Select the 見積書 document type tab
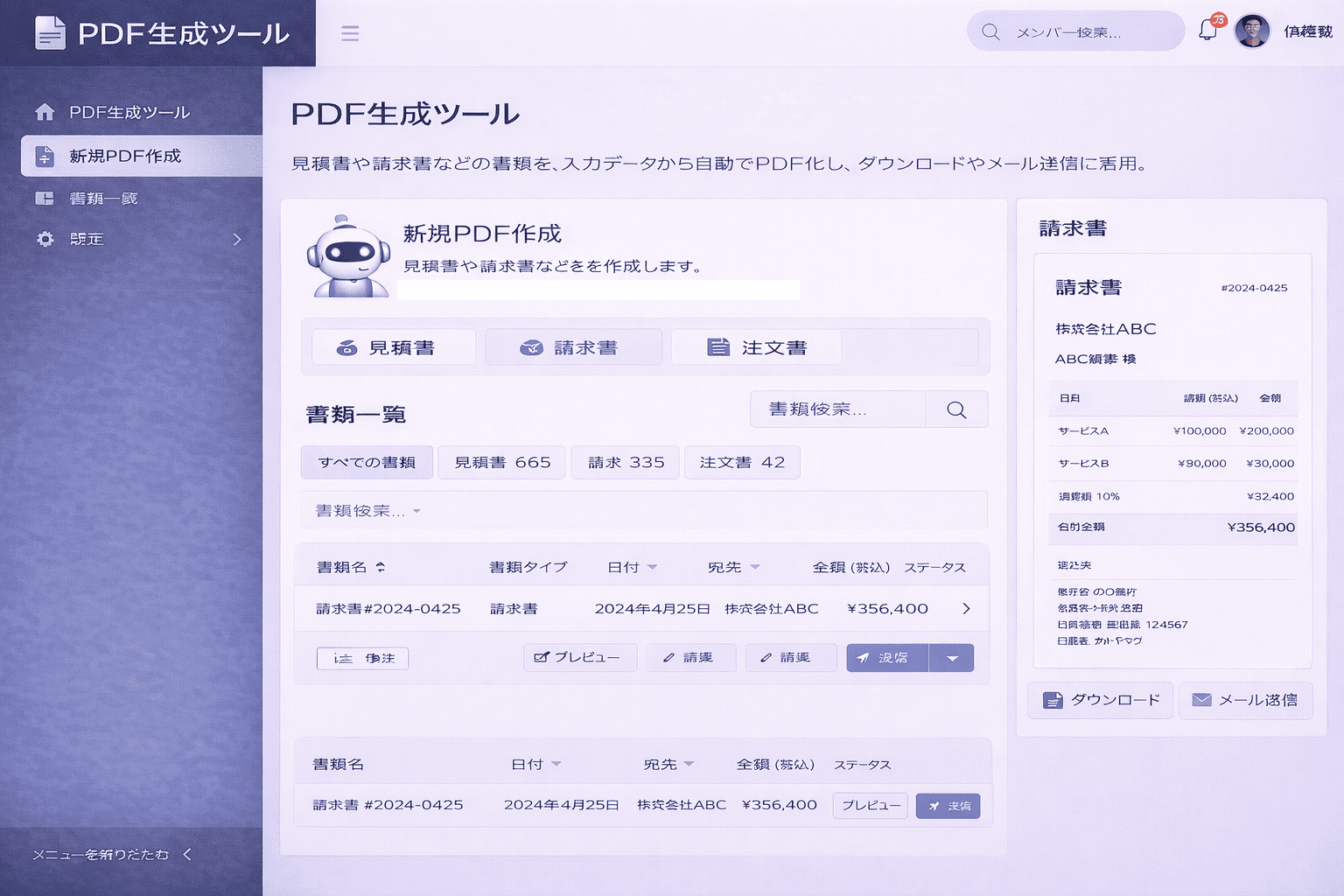Viewport: 1344px width, 896px height. [x=394, y=347]
